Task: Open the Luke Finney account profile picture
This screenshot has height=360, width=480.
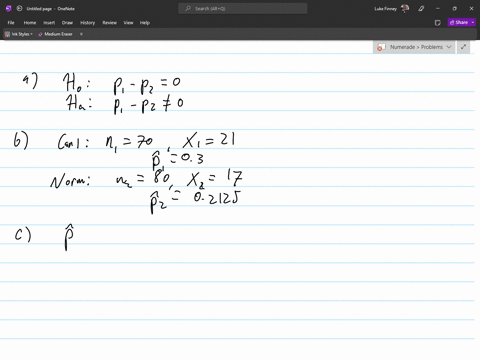Action: [x=405, y=9]
